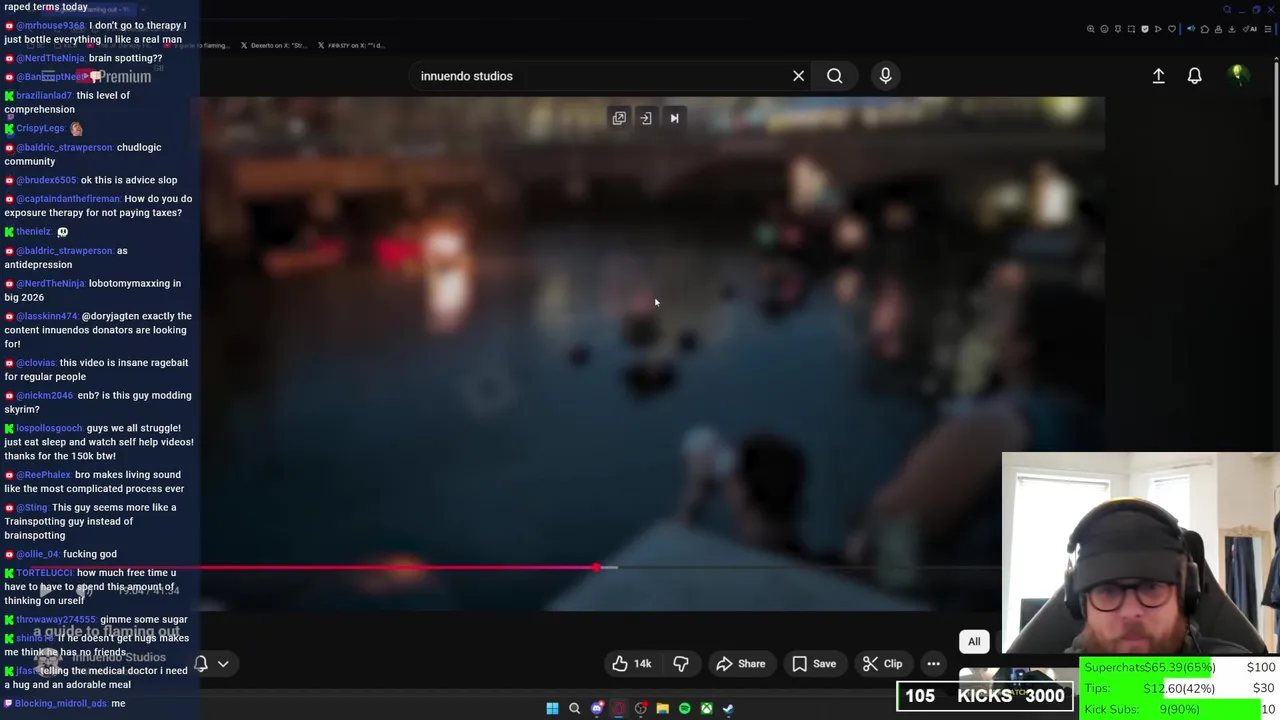Click browser toolbar emoji face icon

(x=1104, y=29)
